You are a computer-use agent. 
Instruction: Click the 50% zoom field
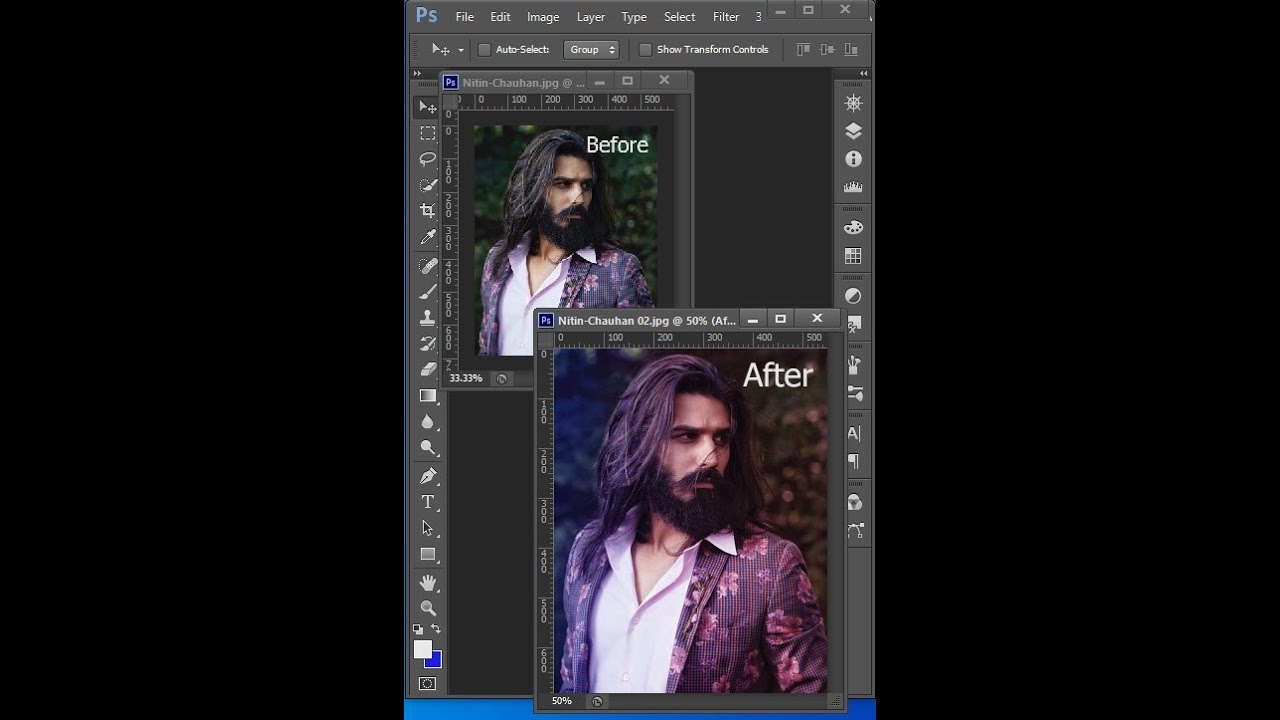[562, 701]
